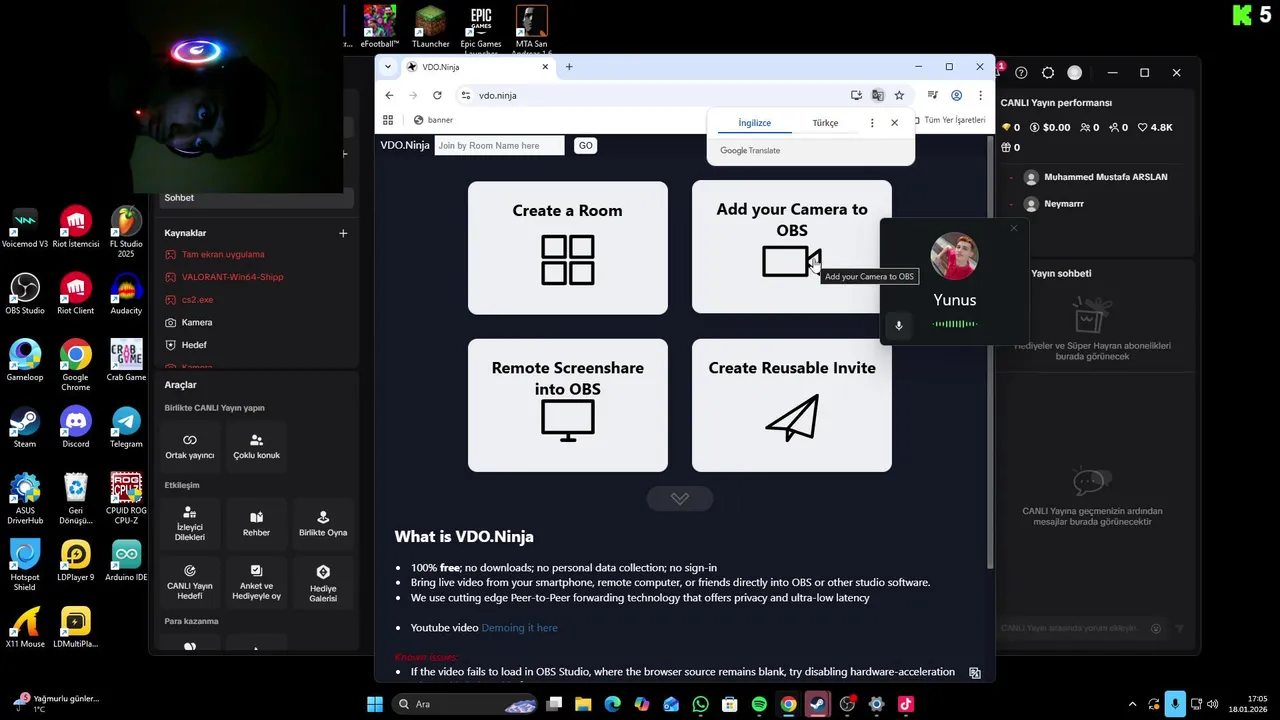1280x720 pixels.
Task: Close the Google Translate popup
Action: 894,123
